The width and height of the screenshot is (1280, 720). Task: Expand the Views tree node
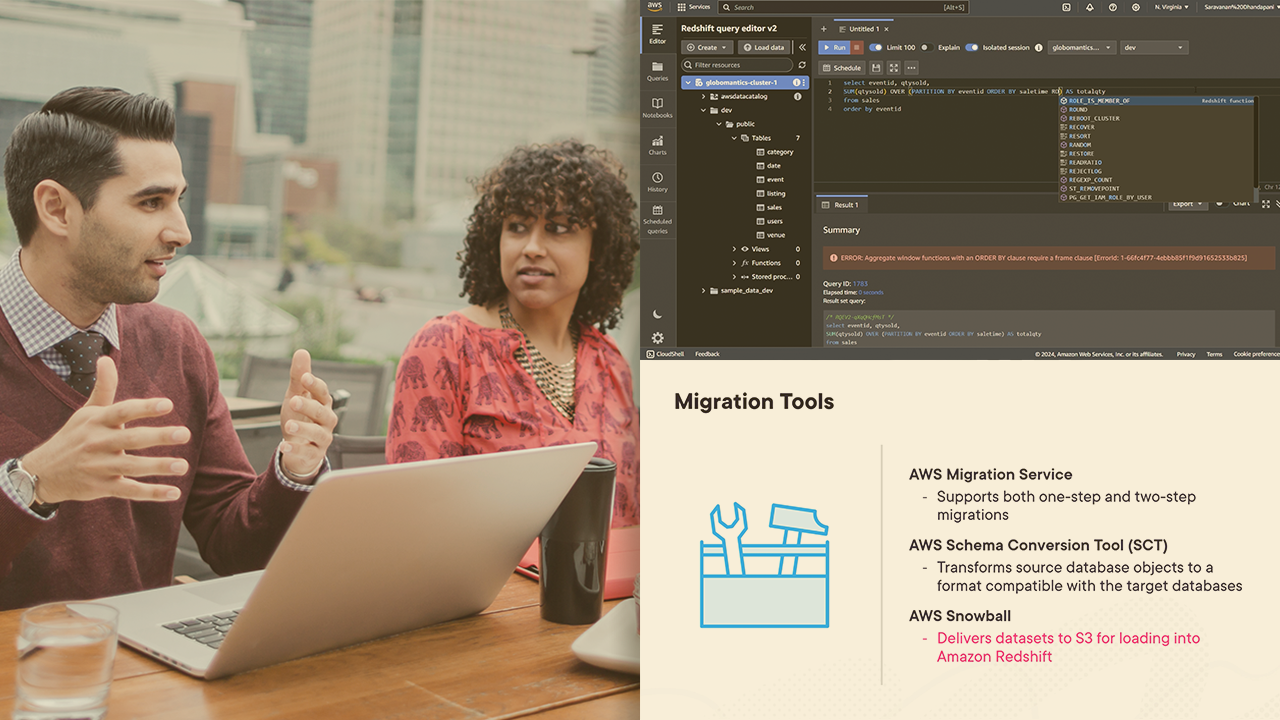pyautogui.click(x=734, y=249)
